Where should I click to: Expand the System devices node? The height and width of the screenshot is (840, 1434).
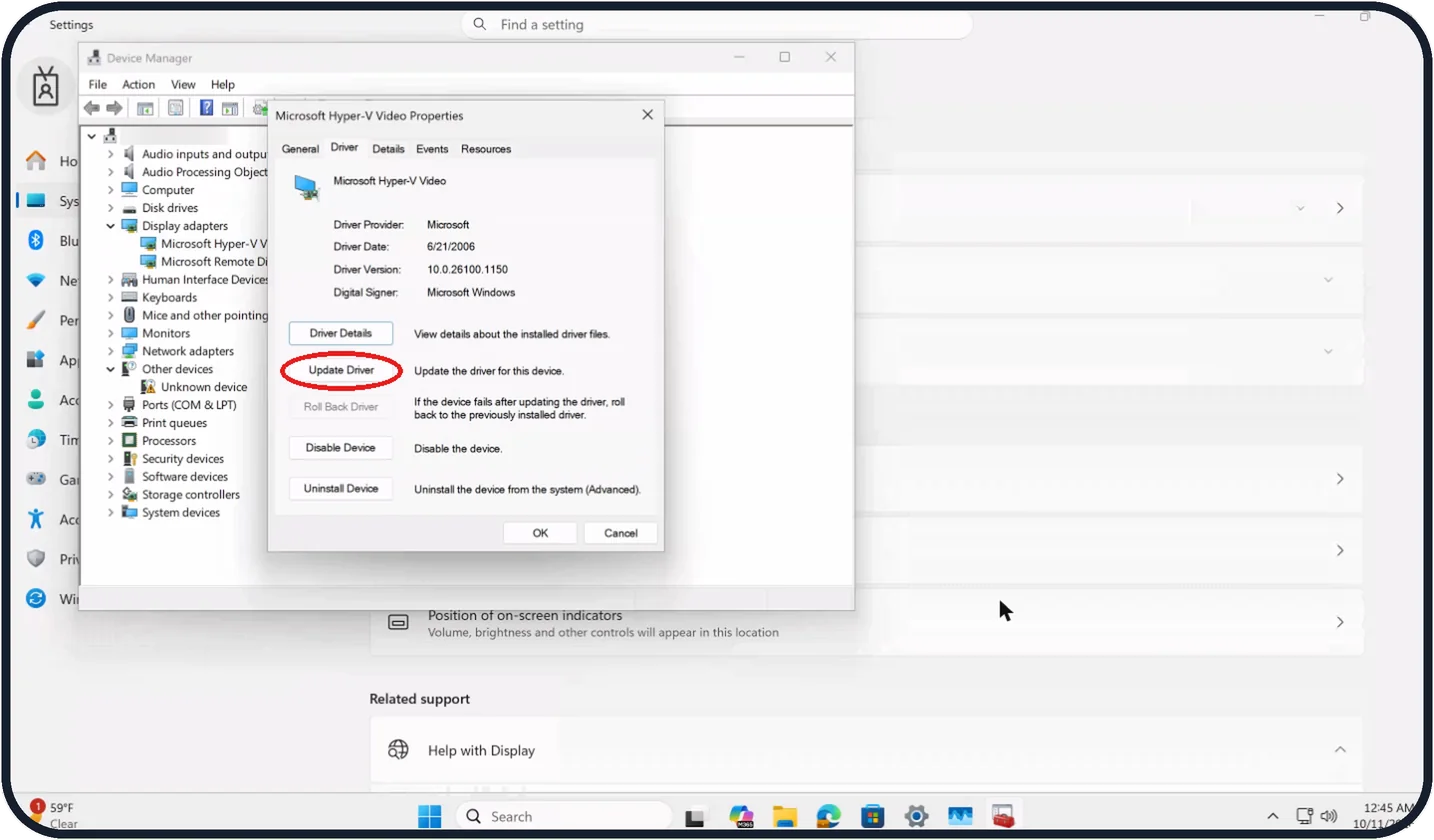111,512
